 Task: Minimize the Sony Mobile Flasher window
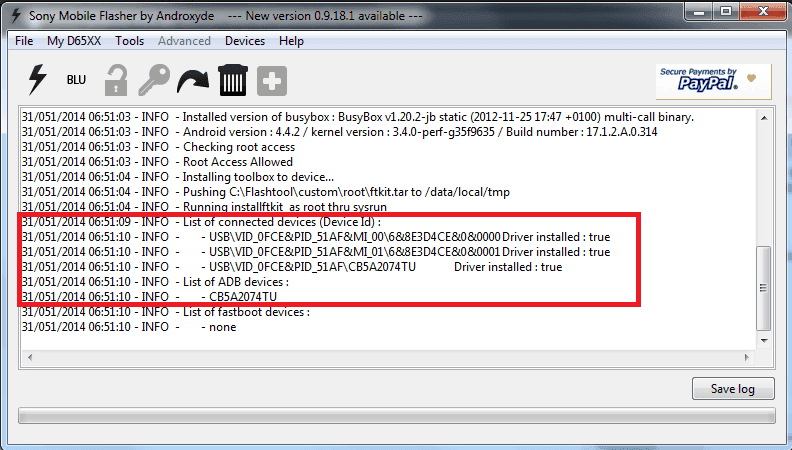[x=700, y=12]
